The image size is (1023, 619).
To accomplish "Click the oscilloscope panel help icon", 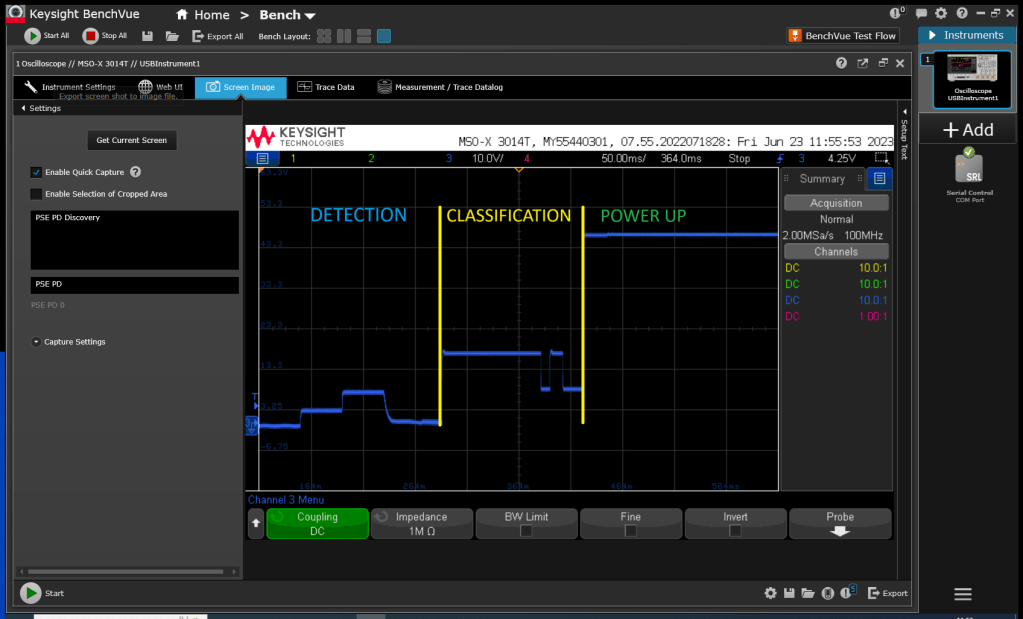I will (x=841, y=63).
